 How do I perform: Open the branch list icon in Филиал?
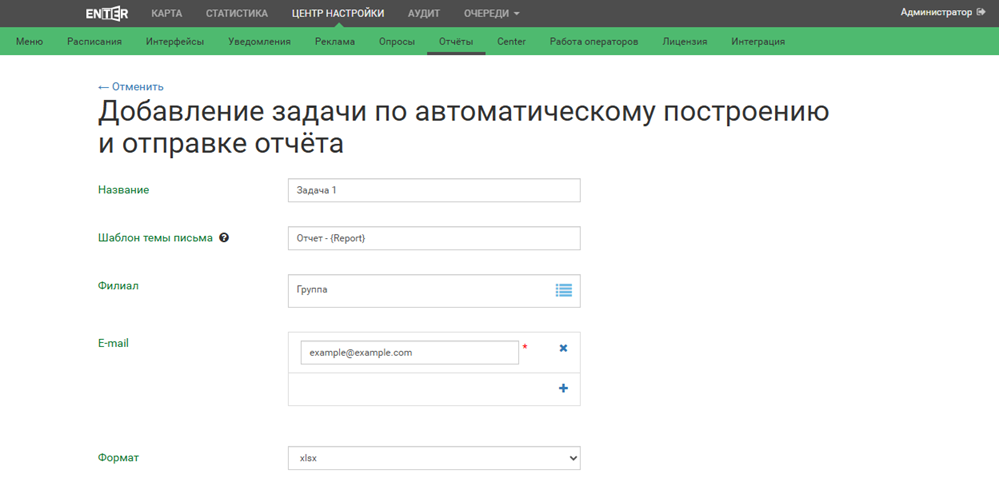pyautogui.click(x=564, y=290)
